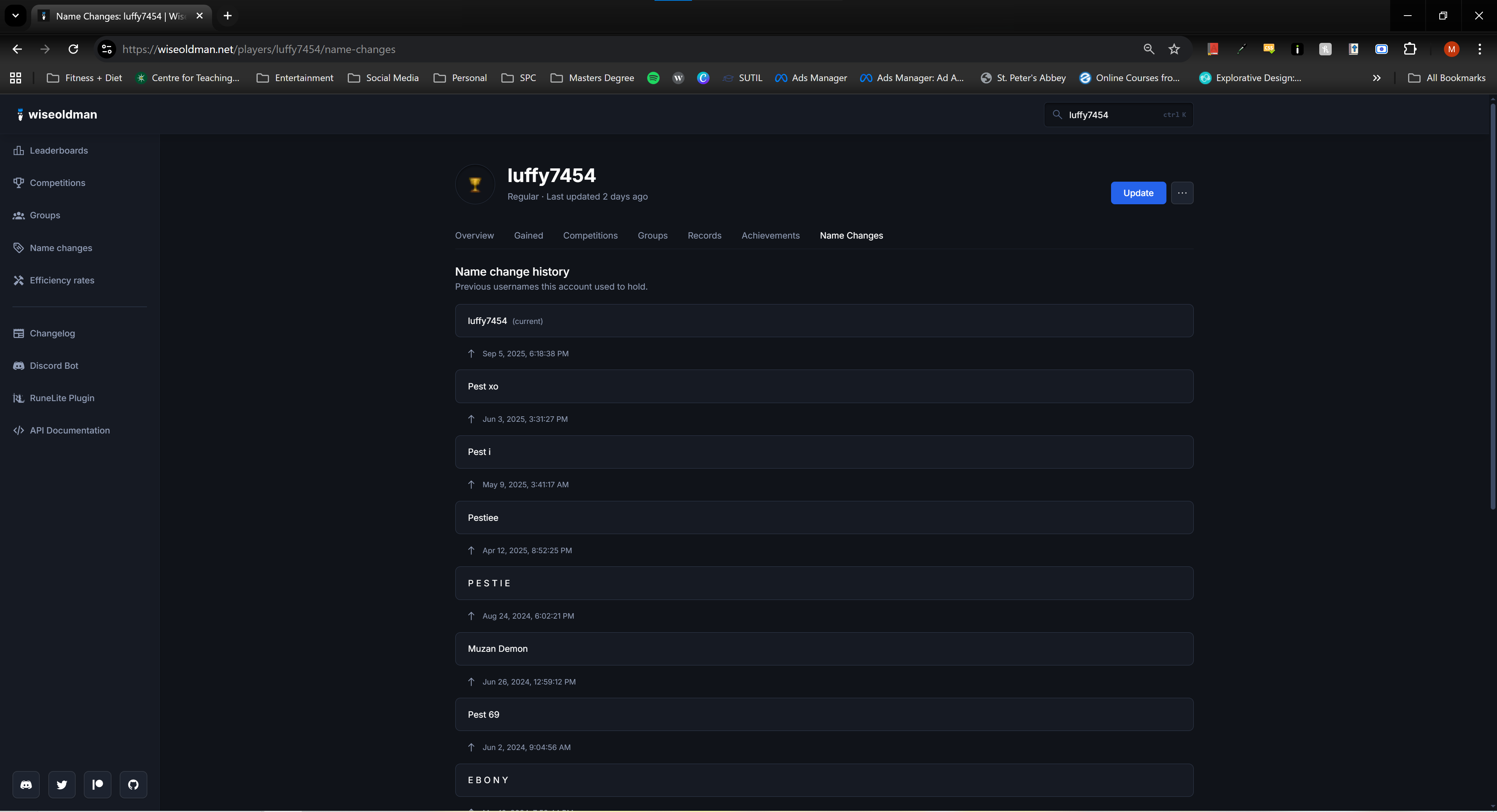The image size is (1497, 812).
Task: Open the Extensions puzzle icon
Action: tap(1410, 50)
